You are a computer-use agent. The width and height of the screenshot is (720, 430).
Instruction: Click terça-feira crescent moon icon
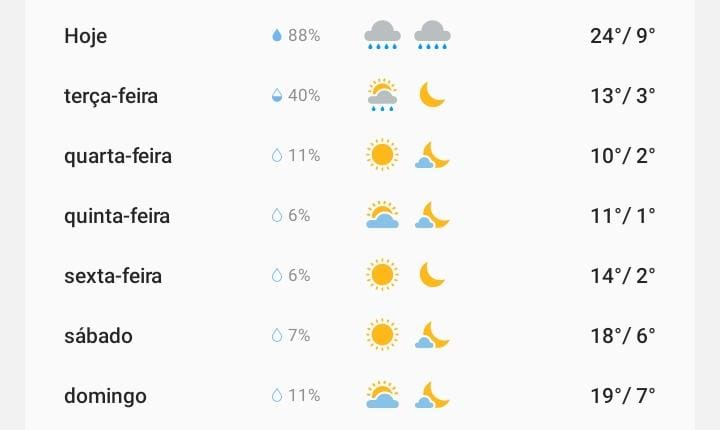(432, 95)
